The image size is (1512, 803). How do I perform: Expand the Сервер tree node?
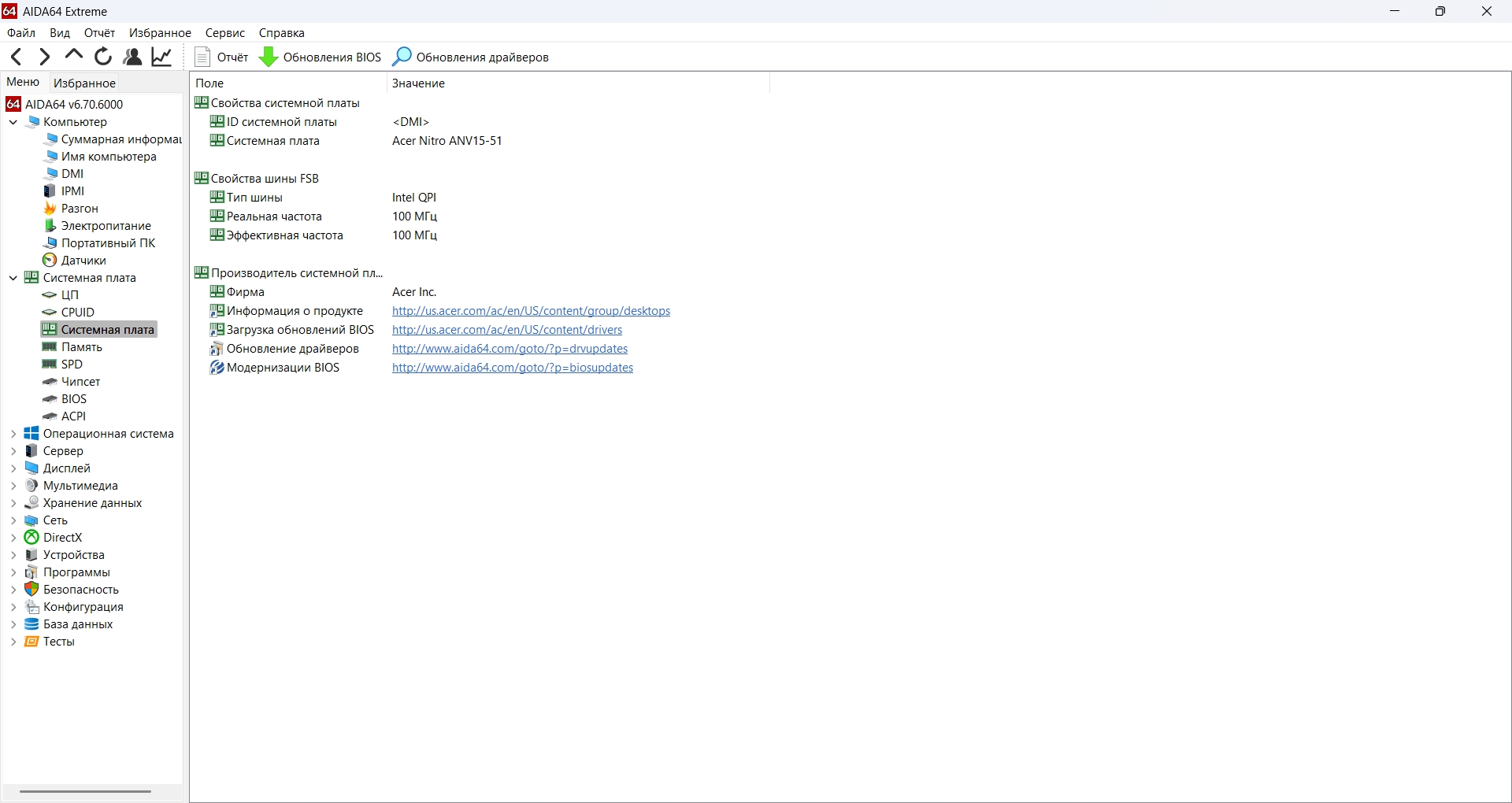13,451
